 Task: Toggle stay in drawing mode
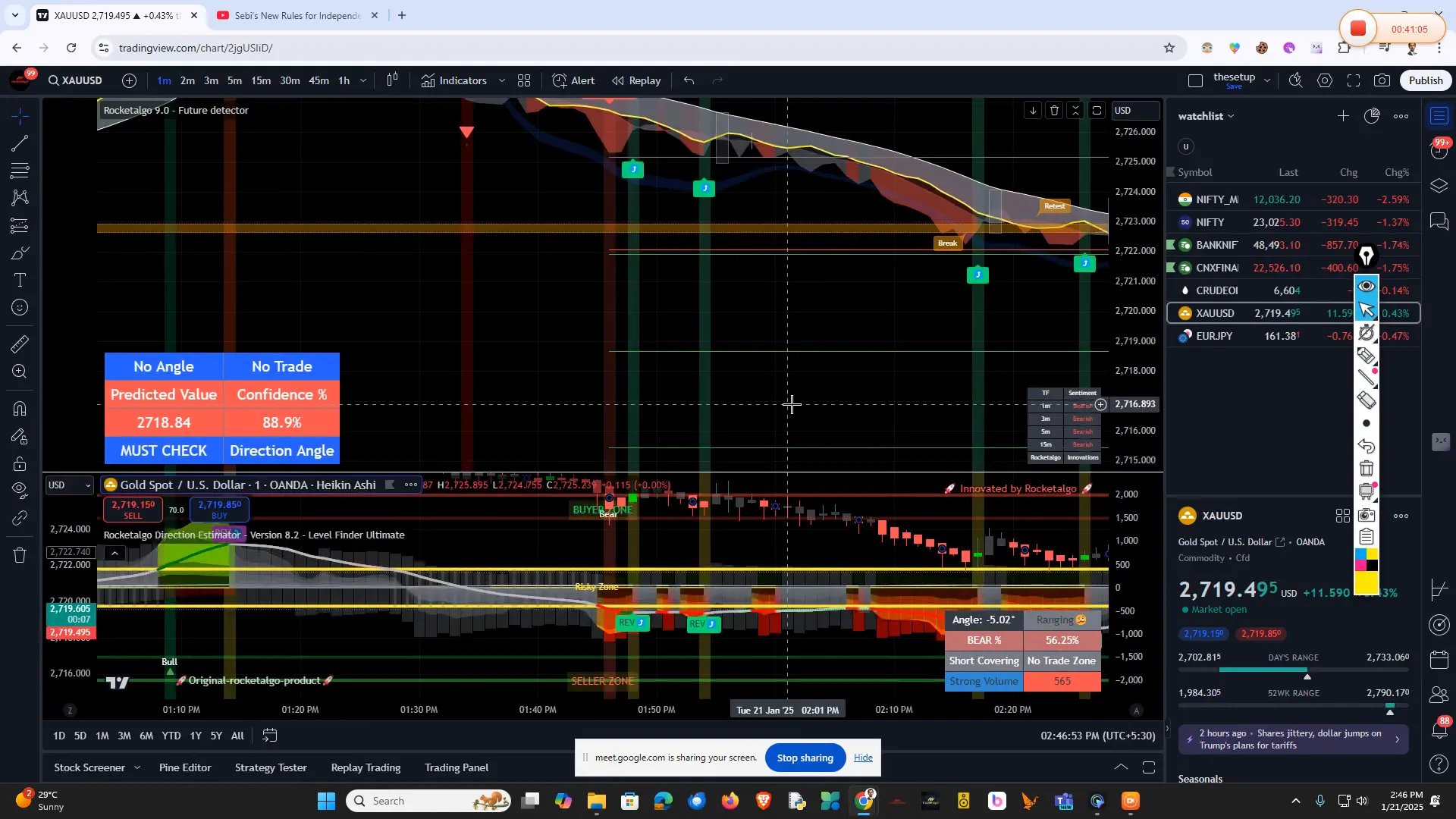pos(20,437)
